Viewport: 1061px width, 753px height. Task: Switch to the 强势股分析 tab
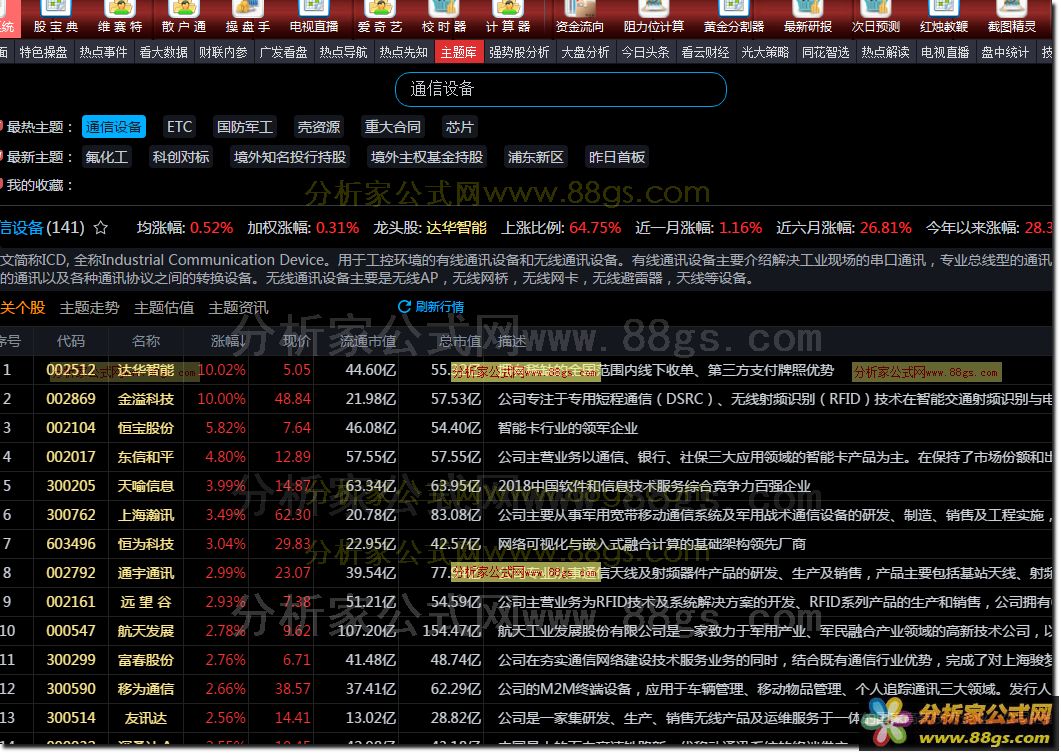point(519,52)
